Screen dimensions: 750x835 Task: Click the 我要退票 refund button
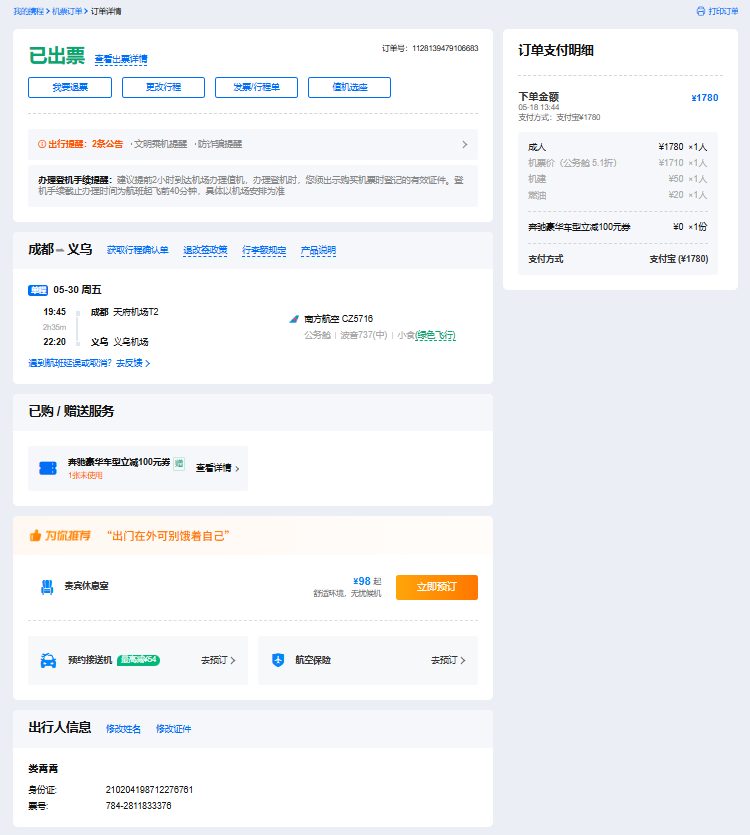[70, 87]
